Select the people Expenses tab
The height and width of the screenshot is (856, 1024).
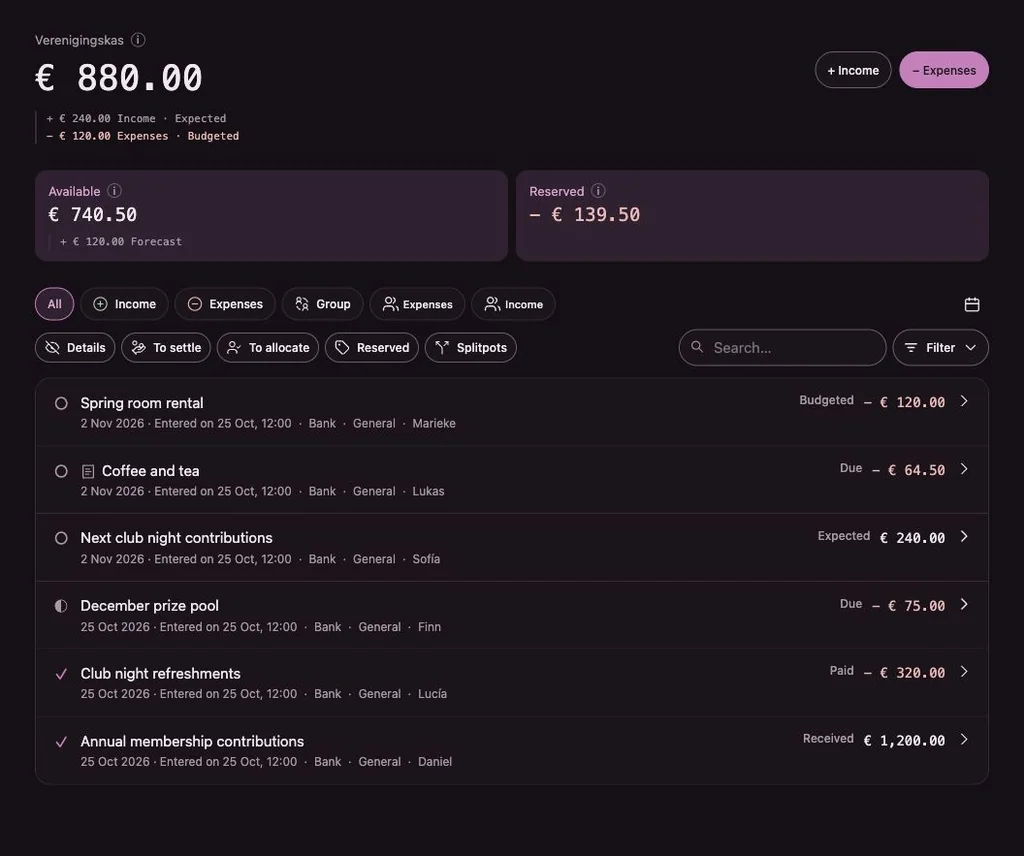(417, 304)
